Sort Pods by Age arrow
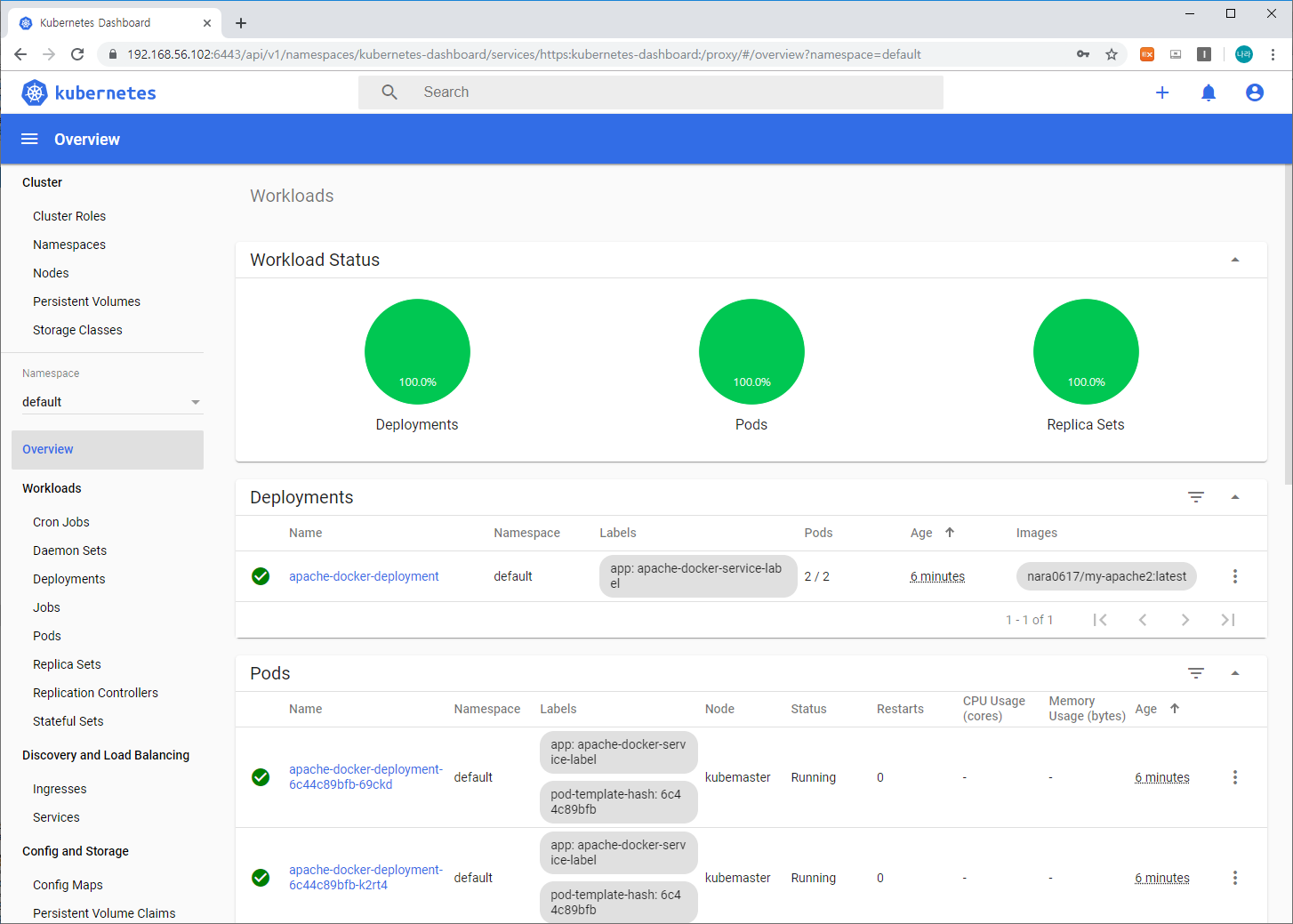This screenshot has width=1293, height=924. (1175, 709)
